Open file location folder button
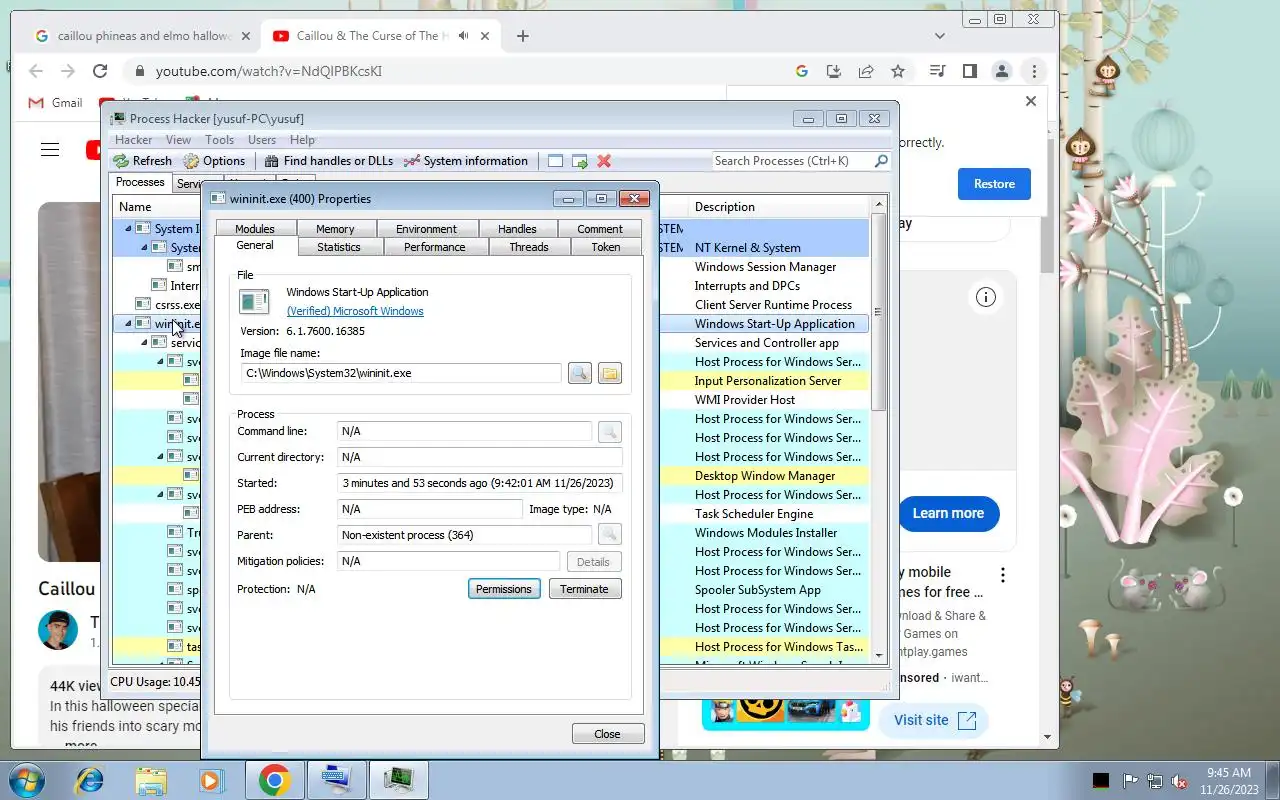1280x800 pixels. pyautogui.click(x=610, y=373)
